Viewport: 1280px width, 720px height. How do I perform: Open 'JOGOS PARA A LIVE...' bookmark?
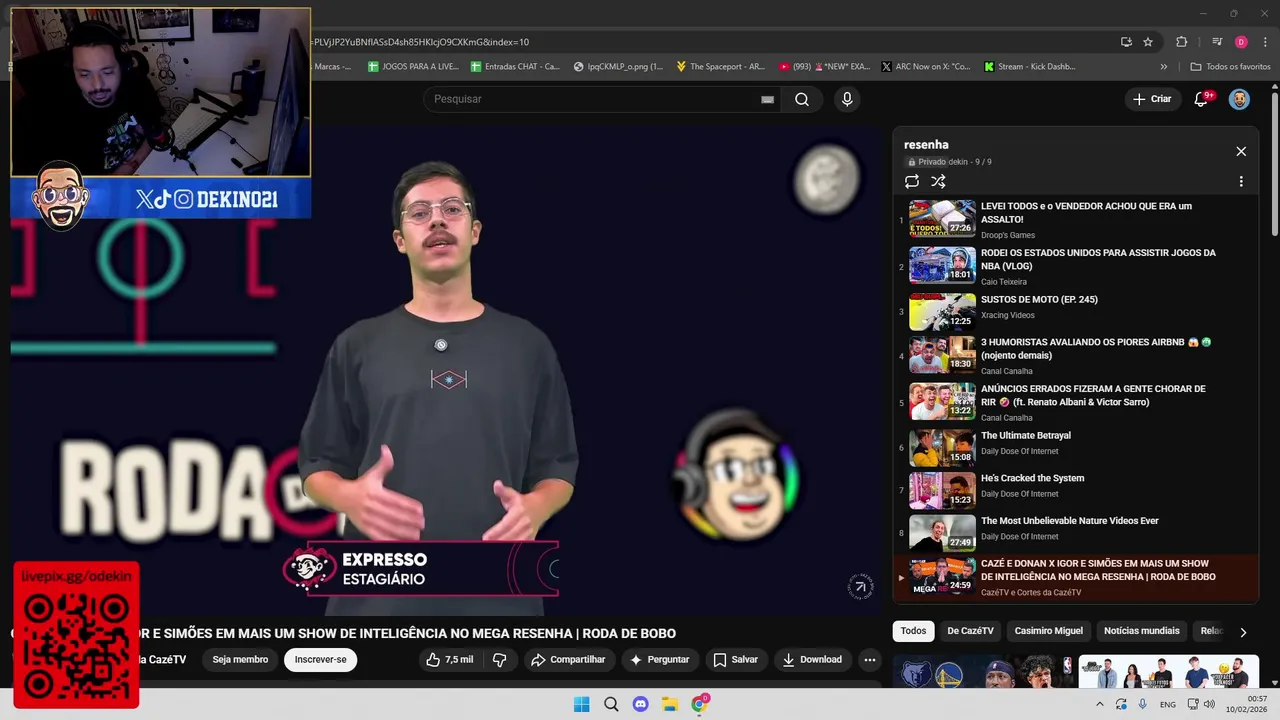click(x=413, y=67)
